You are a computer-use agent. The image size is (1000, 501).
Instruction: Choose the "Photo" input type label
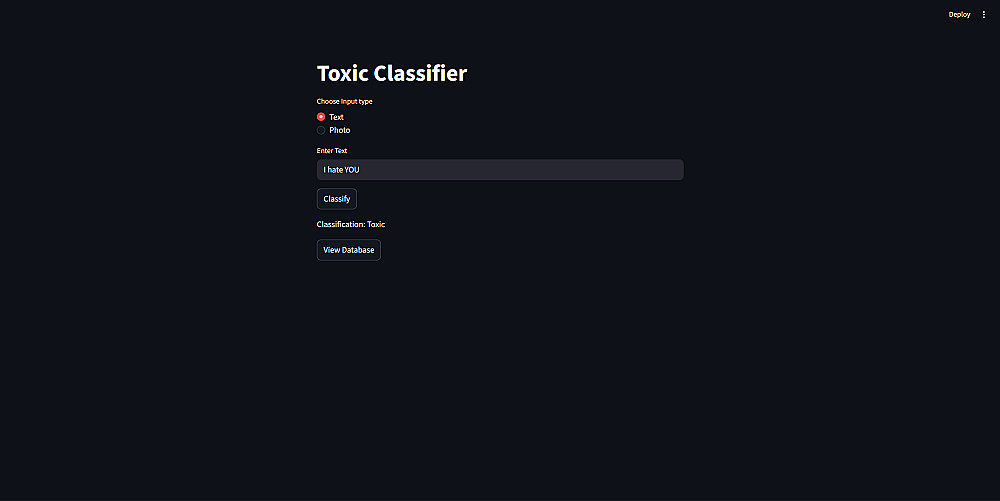pyautogui.click(x=340, y=130)
